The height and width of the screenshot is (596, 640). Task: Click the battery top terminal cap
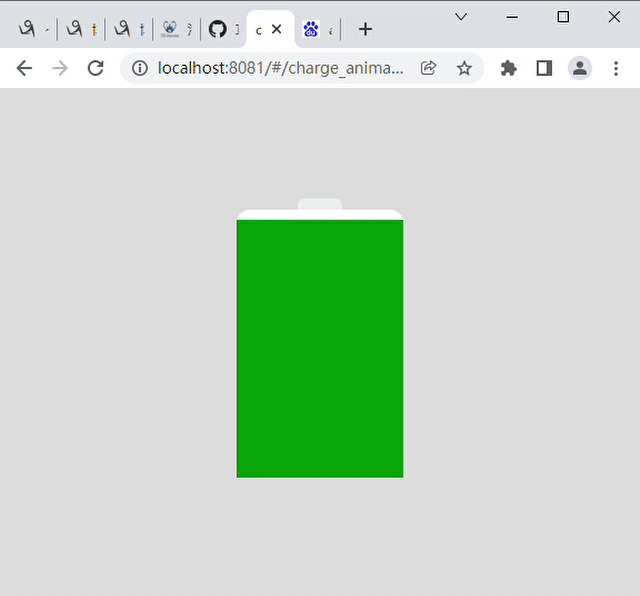coord(320,204)
